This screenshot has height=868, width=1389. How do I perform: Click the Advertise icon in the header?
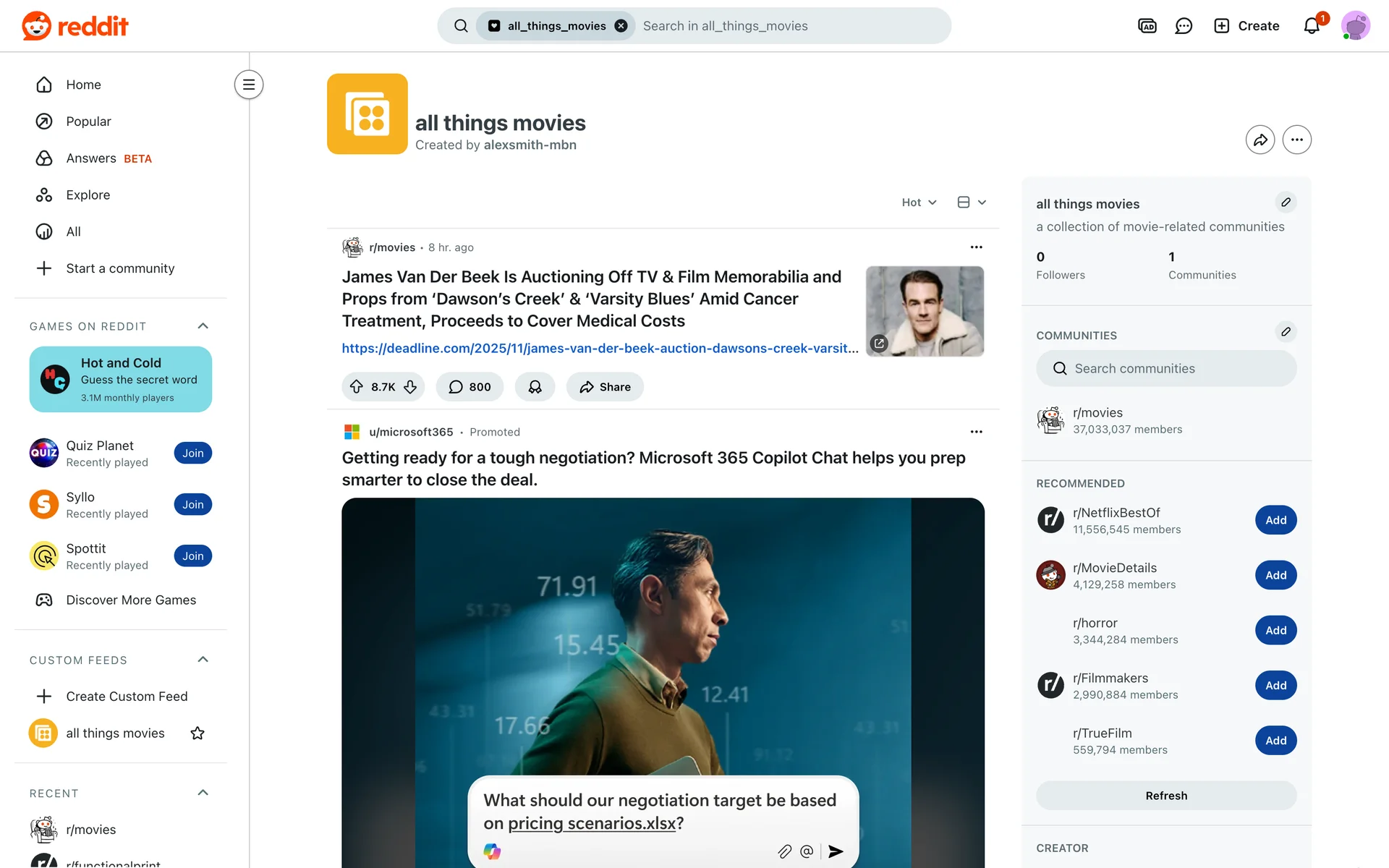[x=1147, y=26]
